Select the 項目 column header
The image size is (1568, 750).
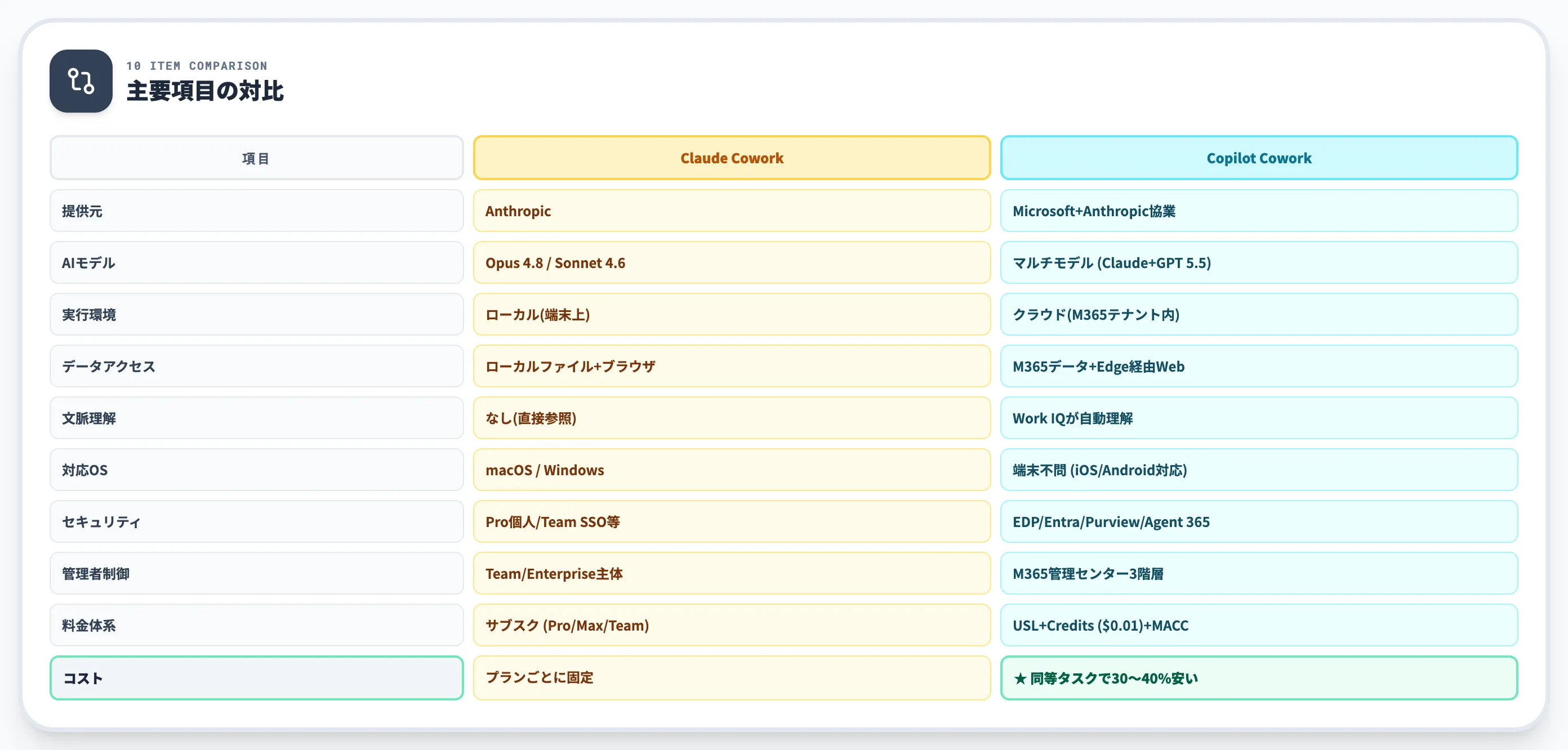256,158
